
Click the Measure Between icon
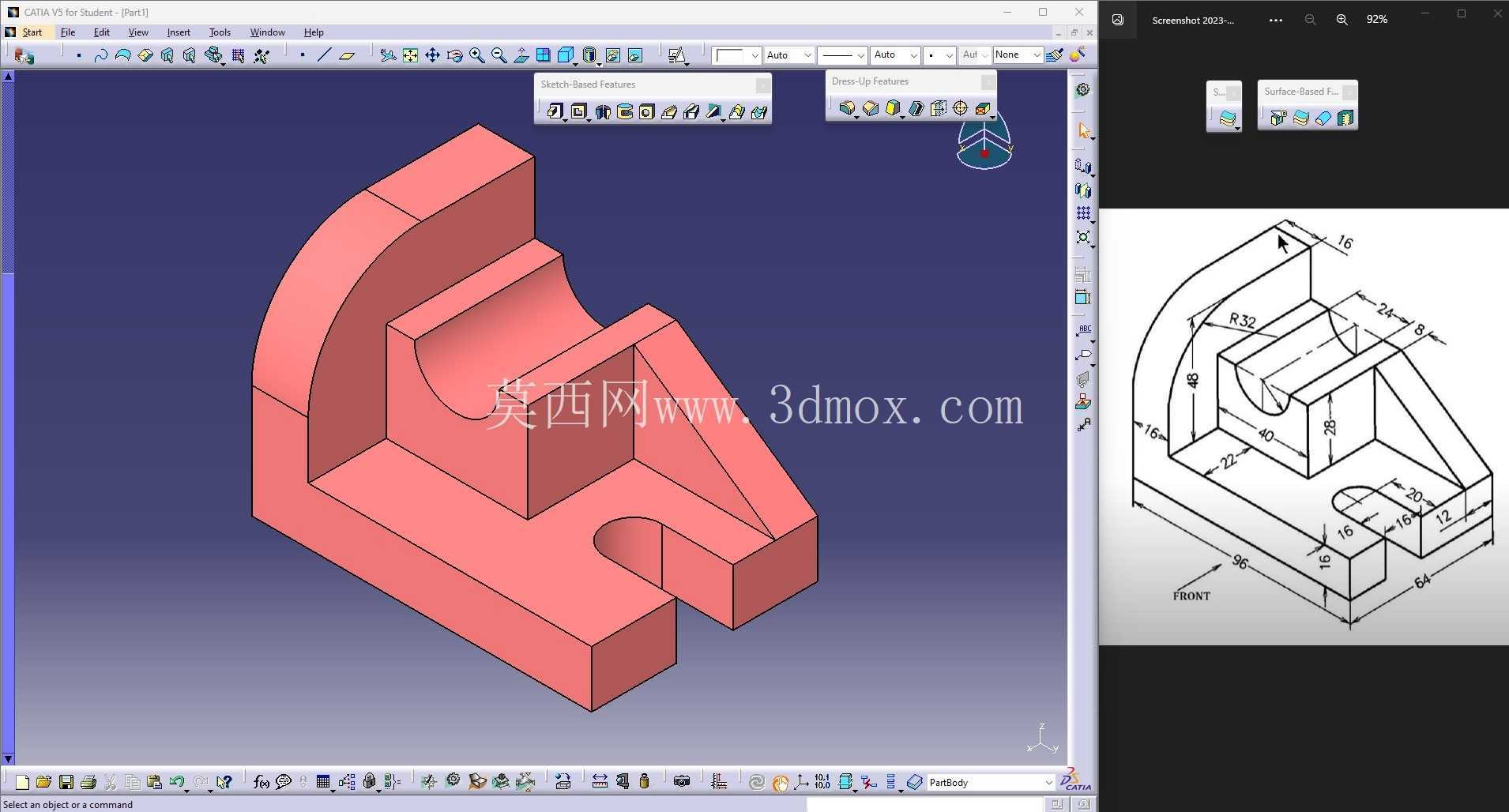[600, 782]
